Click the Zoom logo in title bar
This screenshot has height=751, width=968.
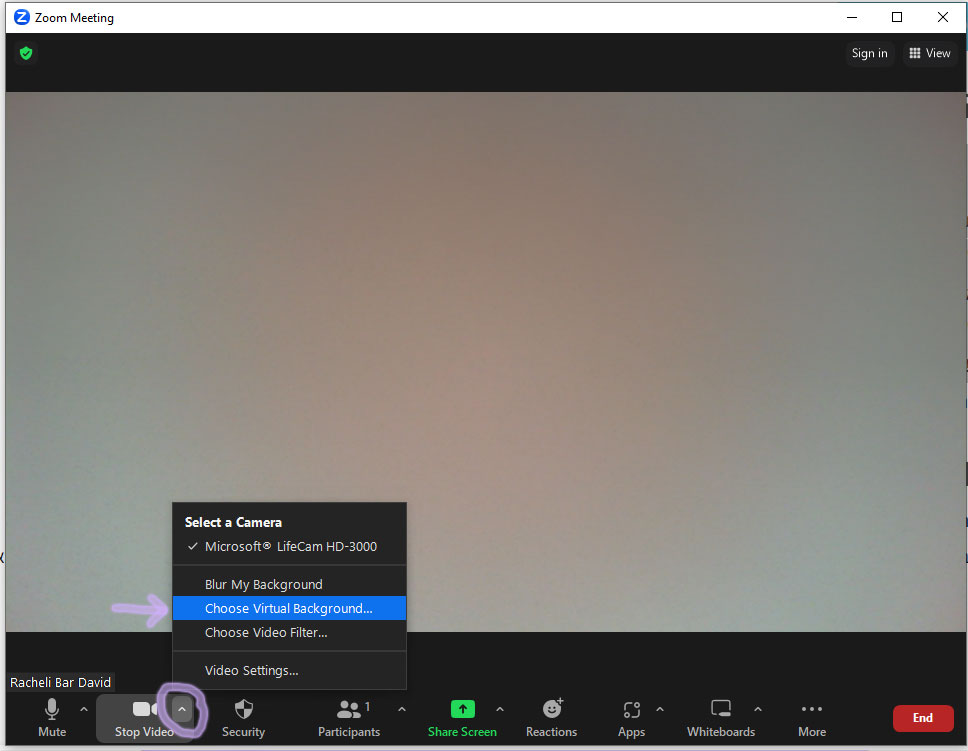22,17
